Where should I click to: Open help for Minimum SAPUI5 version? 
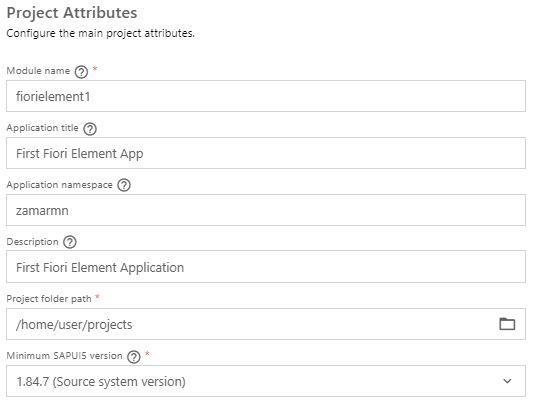click(x=134, y=357)
